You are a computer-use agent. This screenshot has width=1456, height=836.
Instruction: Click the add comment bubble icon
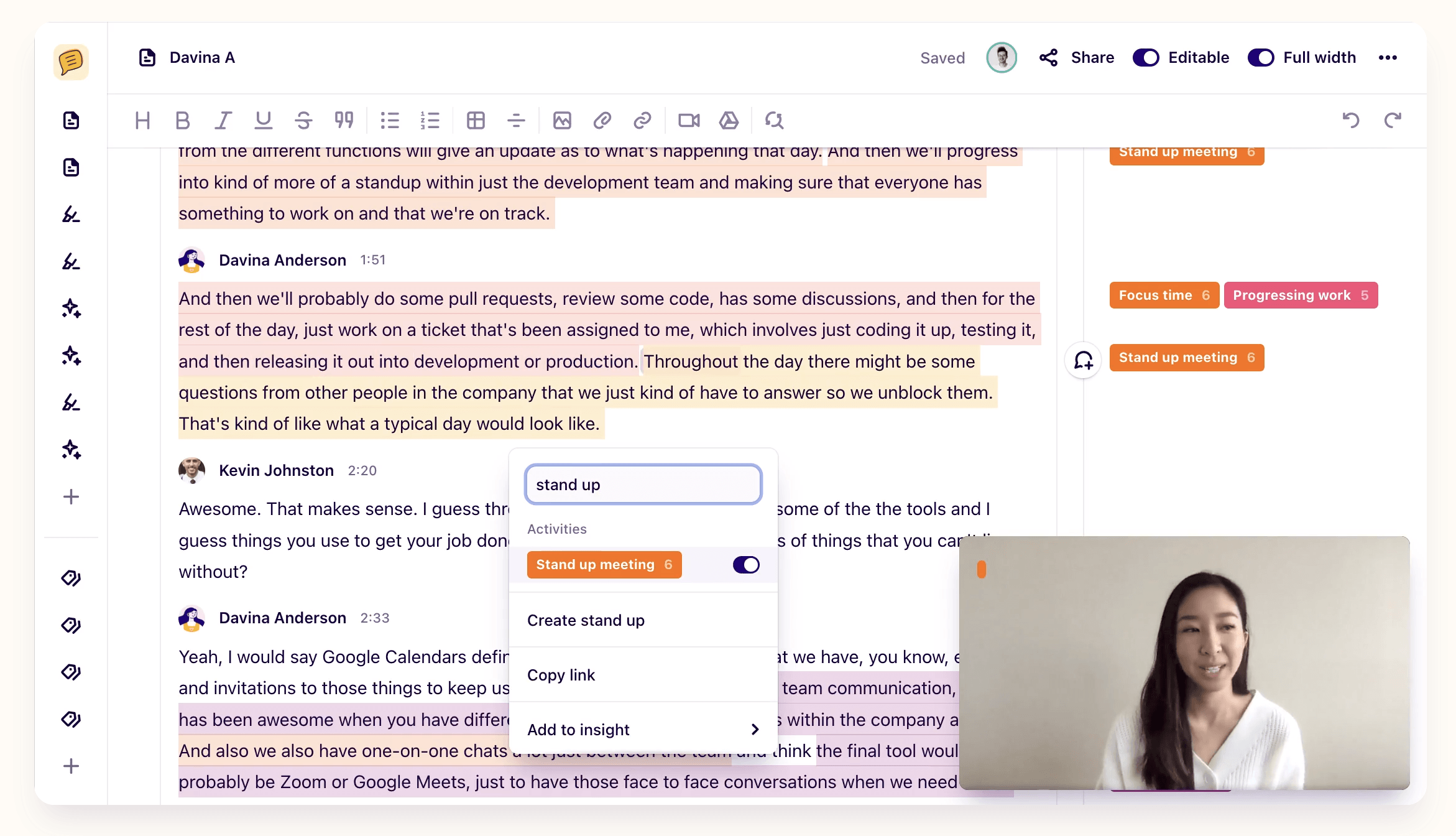coord(1084,360)
